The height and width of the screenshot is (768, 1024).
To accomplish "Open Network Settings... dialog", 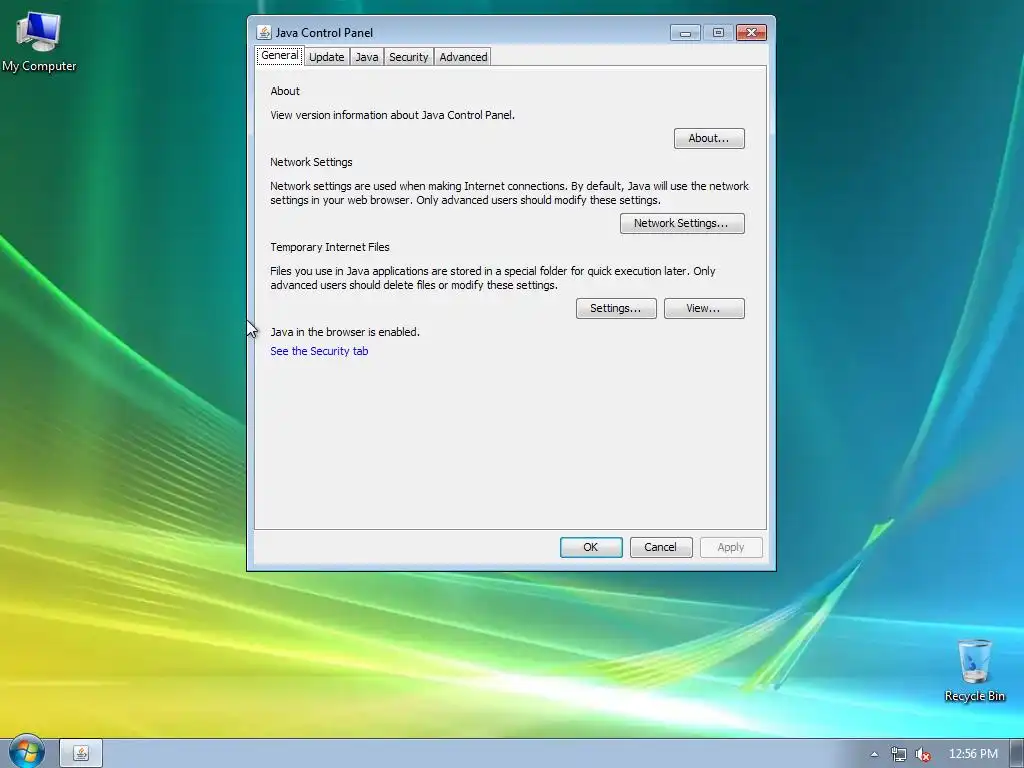I will tap(682, 223).
